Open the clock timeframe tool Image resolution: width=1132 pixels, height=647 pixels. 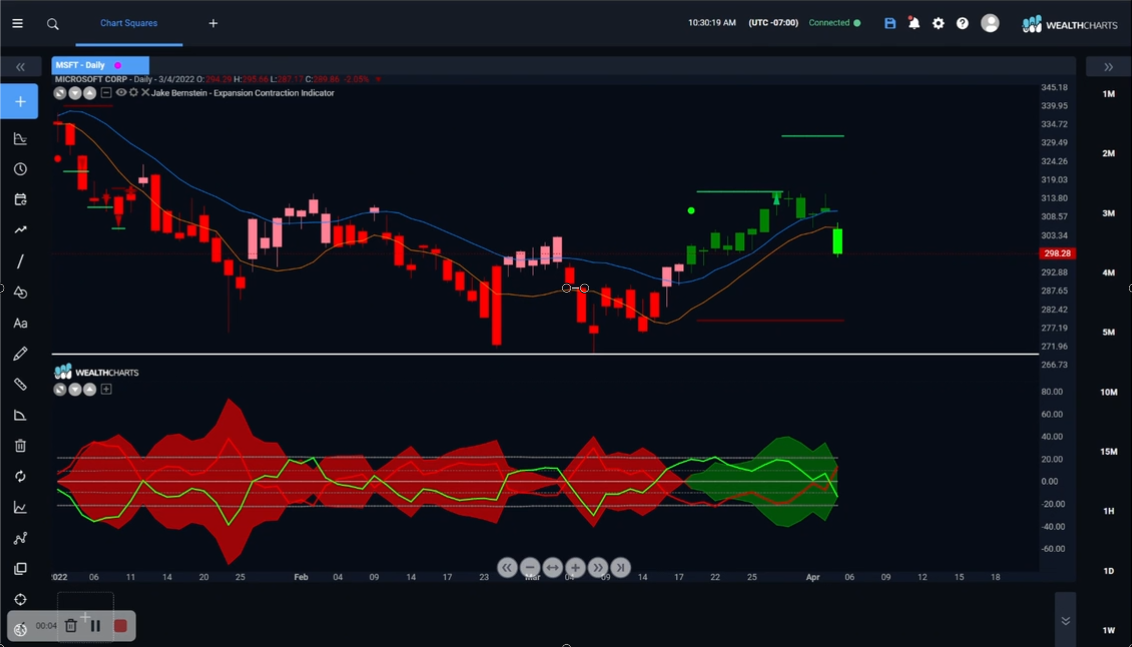pos(20,169)
